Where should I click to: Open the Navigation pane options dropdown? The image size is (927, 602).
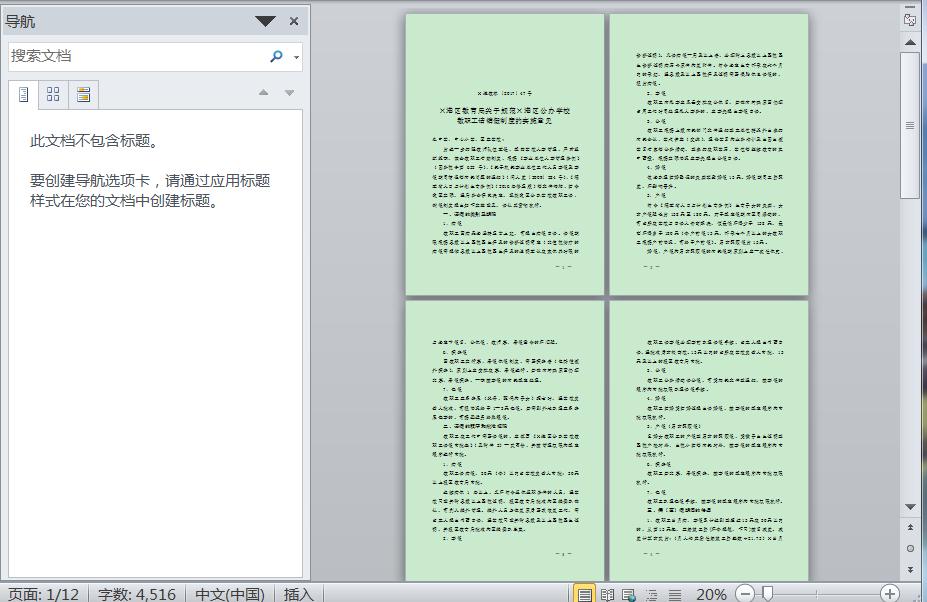click(x=264, y=20)
